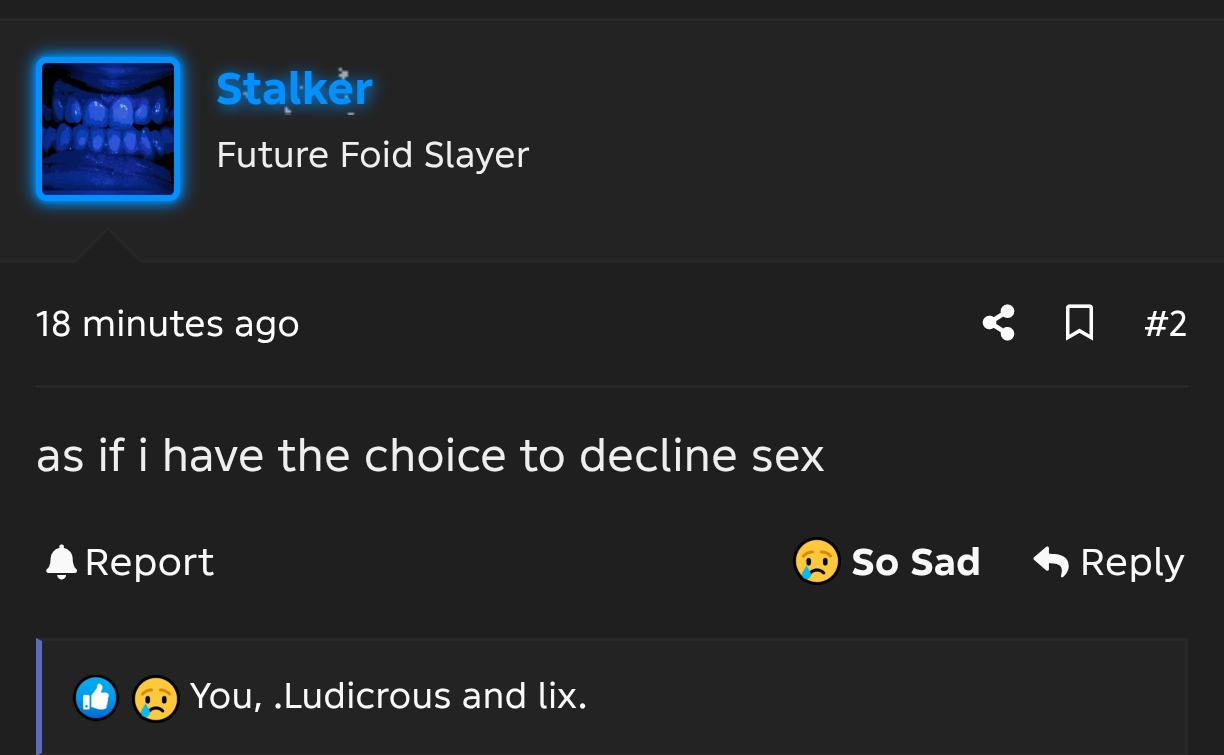The height and width of the screenshot is (755, 1224).
Task: Open Stalker's blue teeth avatar image
Action: [x=107, y=129]
